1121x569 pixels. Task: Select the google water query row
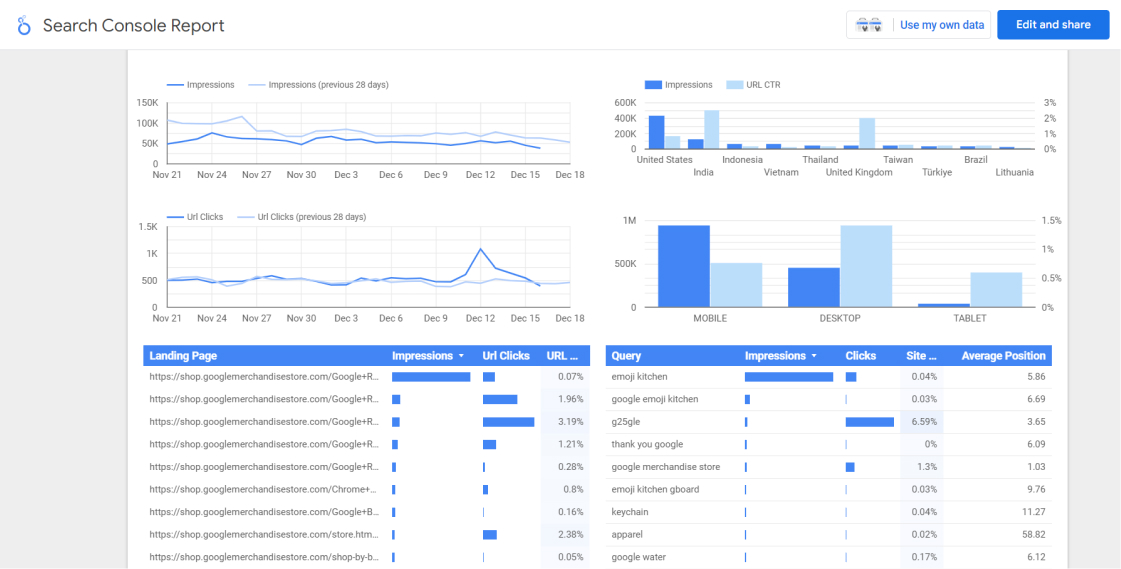(829, 558)
